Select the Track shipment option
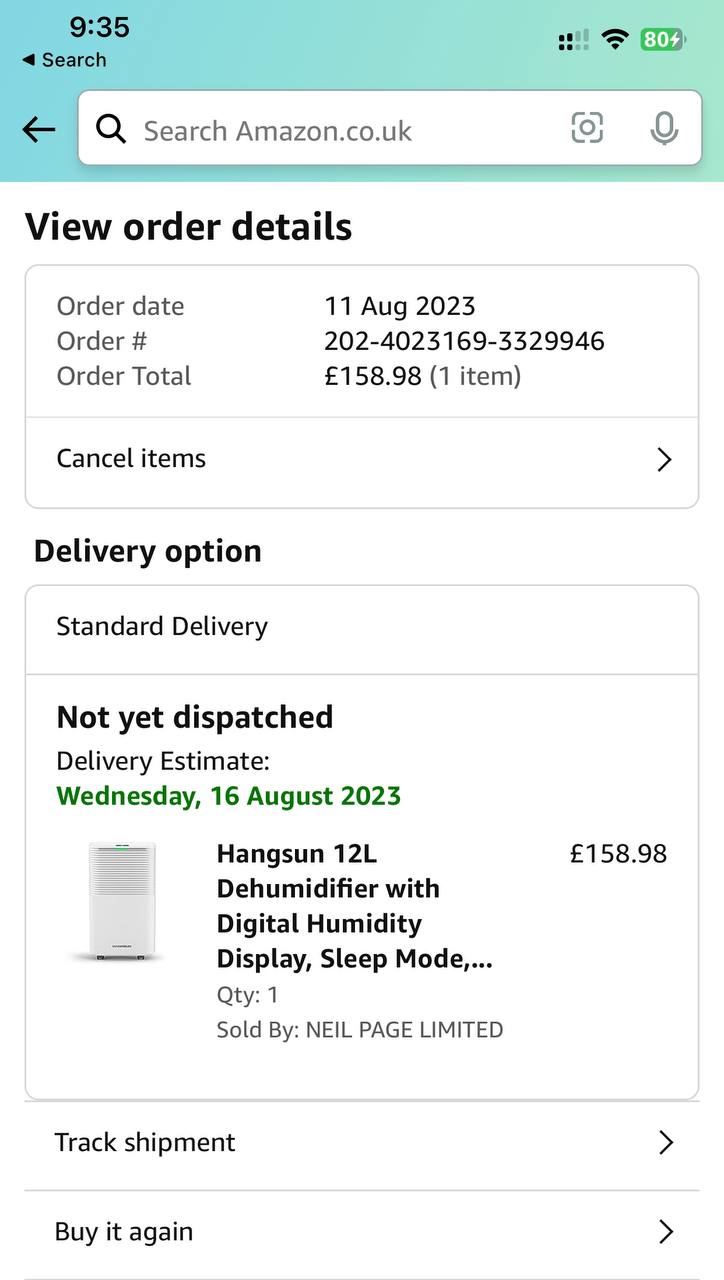The image size is (724, 1280). [145, 1143]
